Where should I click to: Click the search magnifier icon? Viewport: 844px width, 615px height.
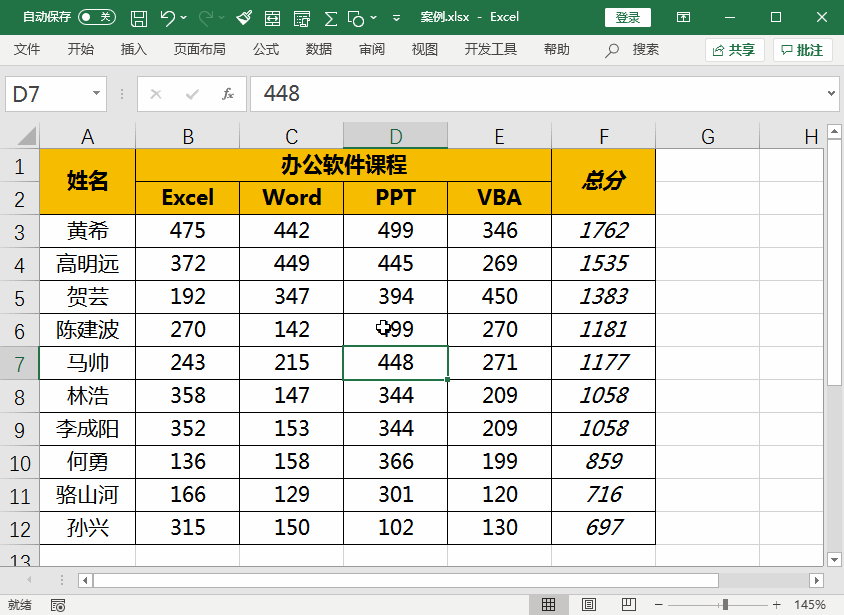pos(611,51)
